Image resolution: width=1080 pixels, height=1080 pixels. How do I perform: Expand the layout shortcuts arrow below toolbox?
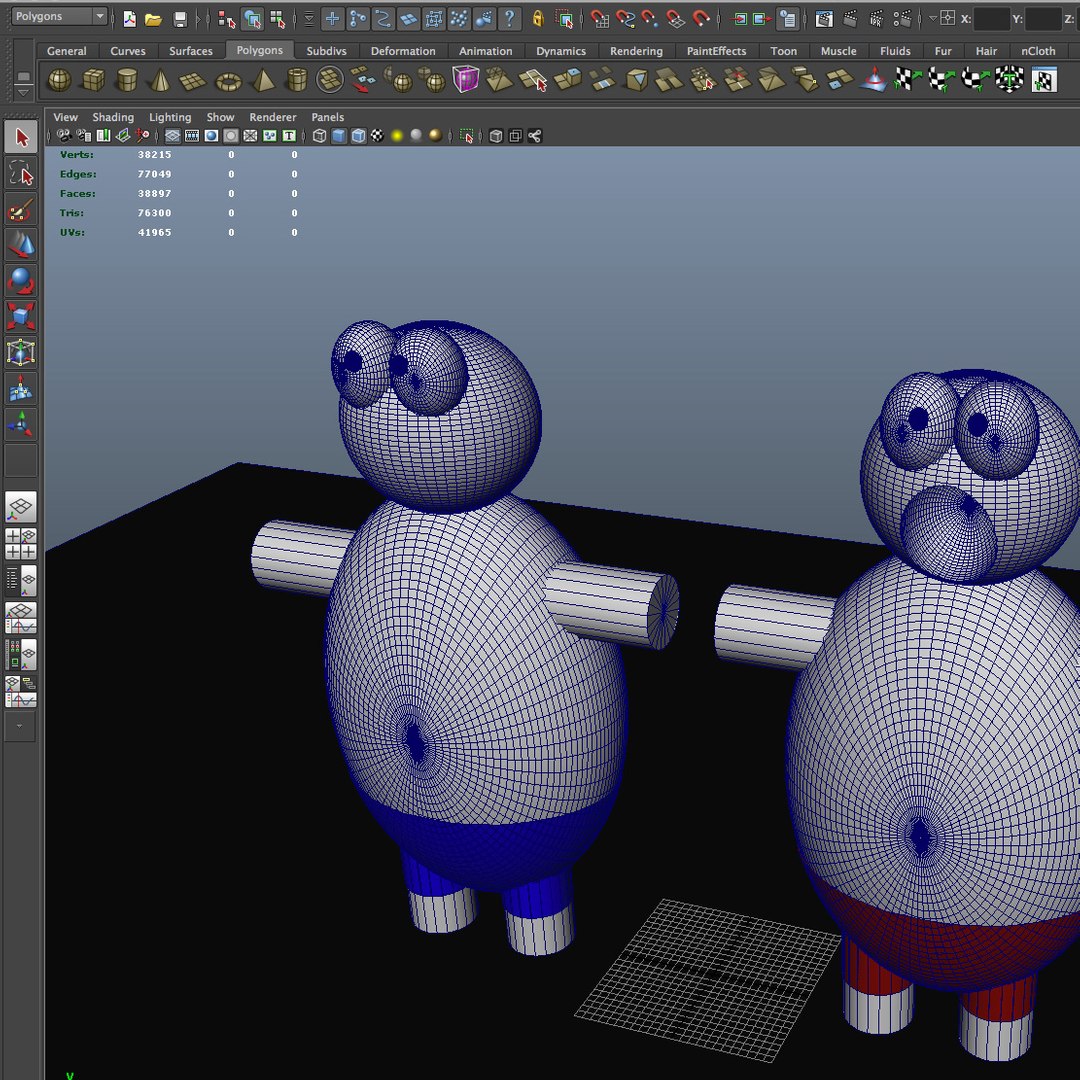pos(20,726)
